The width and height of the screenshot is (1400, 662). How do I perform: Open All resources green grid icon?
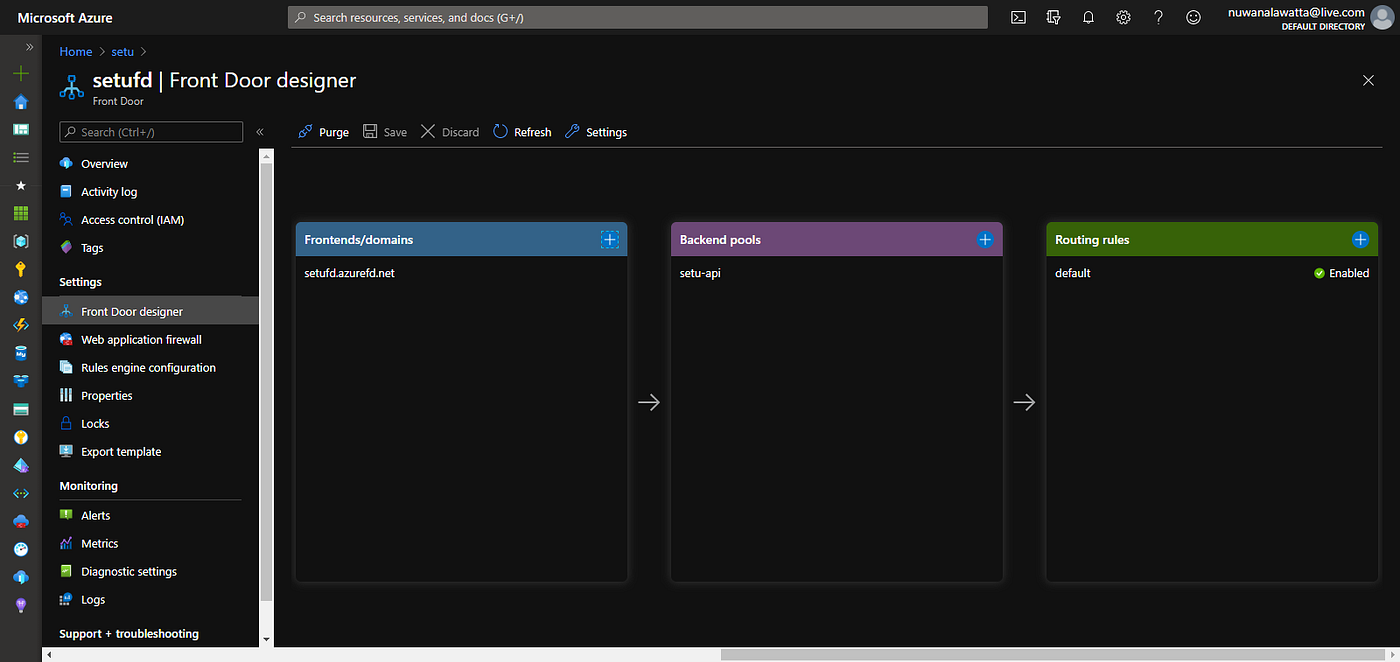(21, 213)
